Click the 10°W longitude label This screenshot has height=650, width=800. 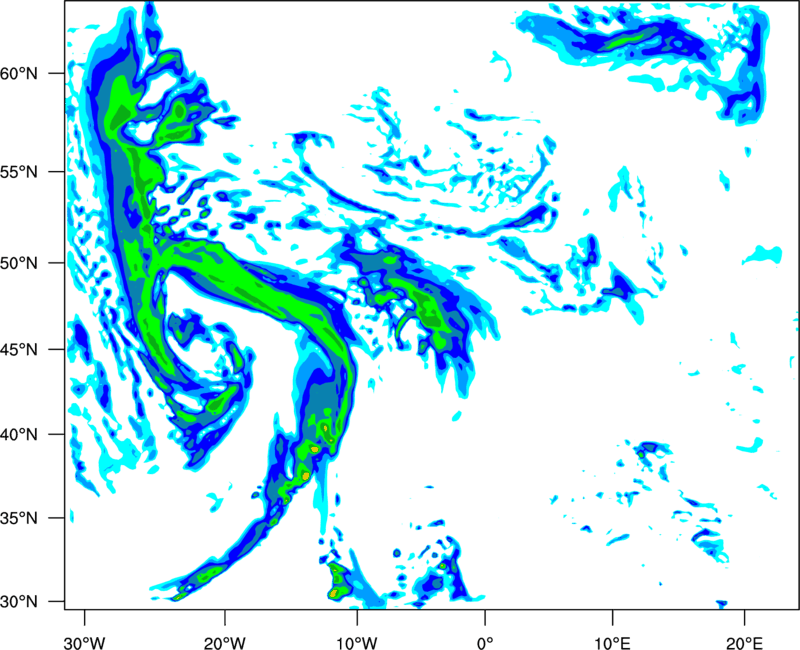click(357, 643)
